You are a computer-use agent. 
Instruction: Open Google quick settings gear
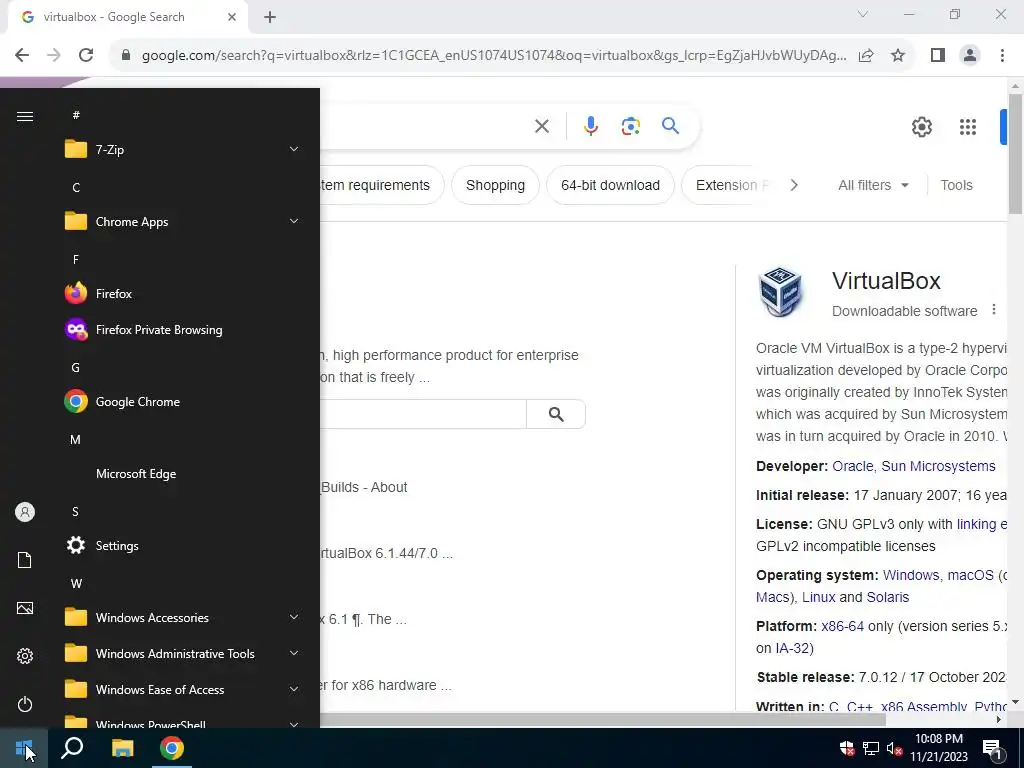pos(921,127)
